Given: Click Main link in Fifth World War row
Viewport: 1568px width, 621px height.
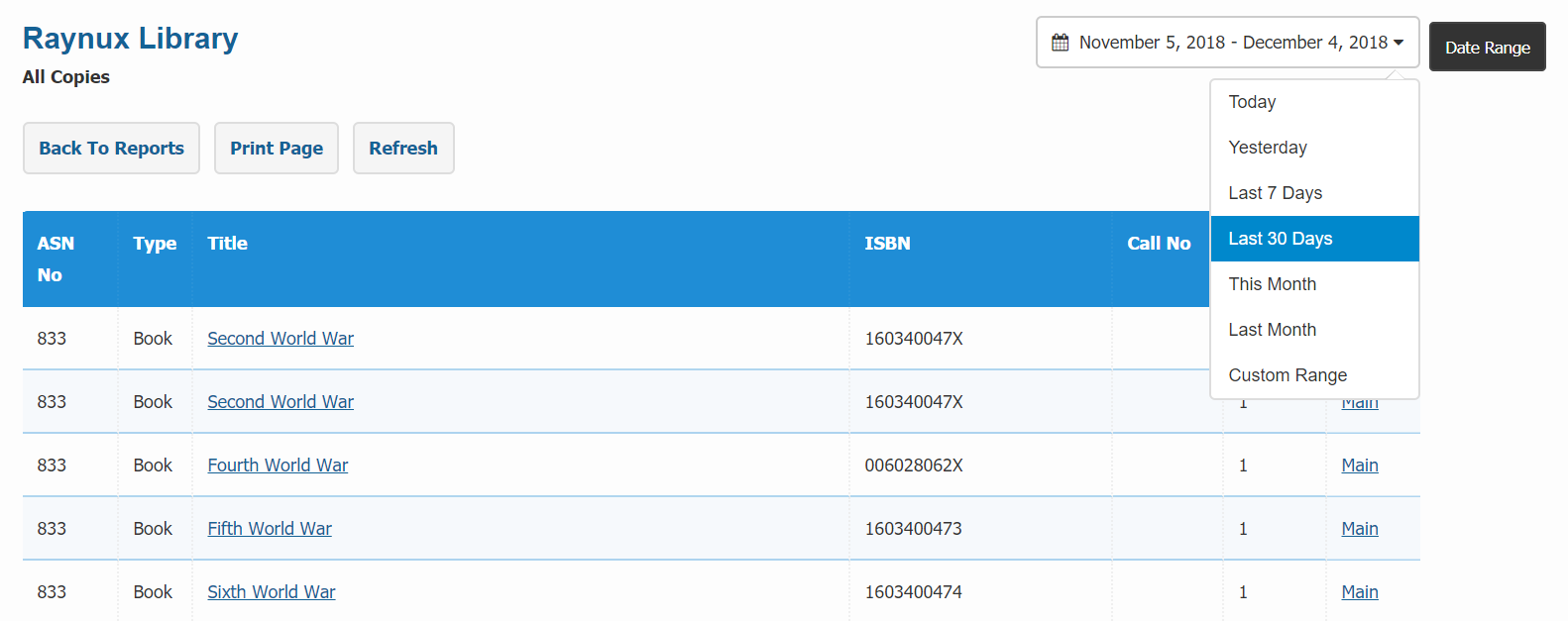Looking at the screenshot, I should (x=1360, y=529).
